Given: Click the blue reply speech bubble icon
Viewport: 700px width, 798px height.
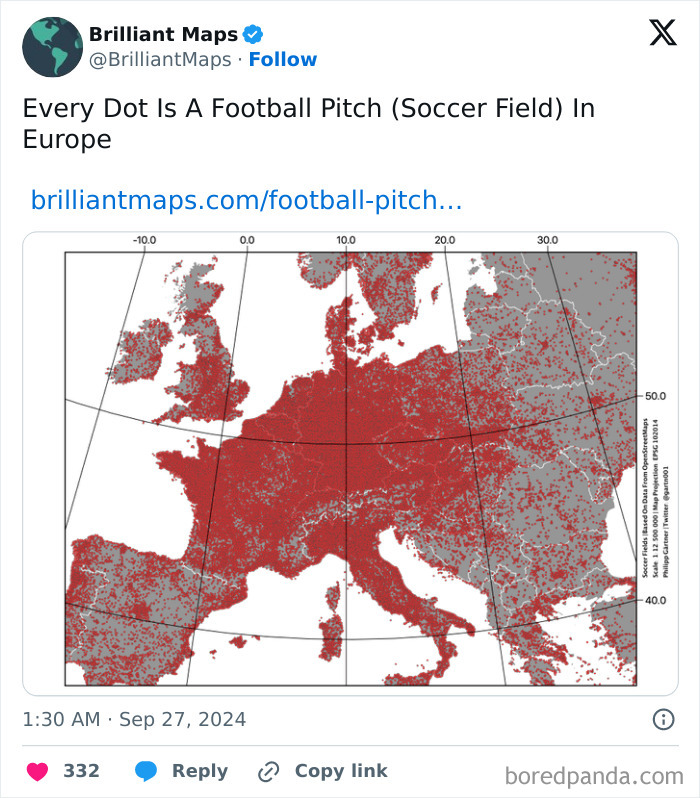Looking at the screenshot, I should (146, 771).
